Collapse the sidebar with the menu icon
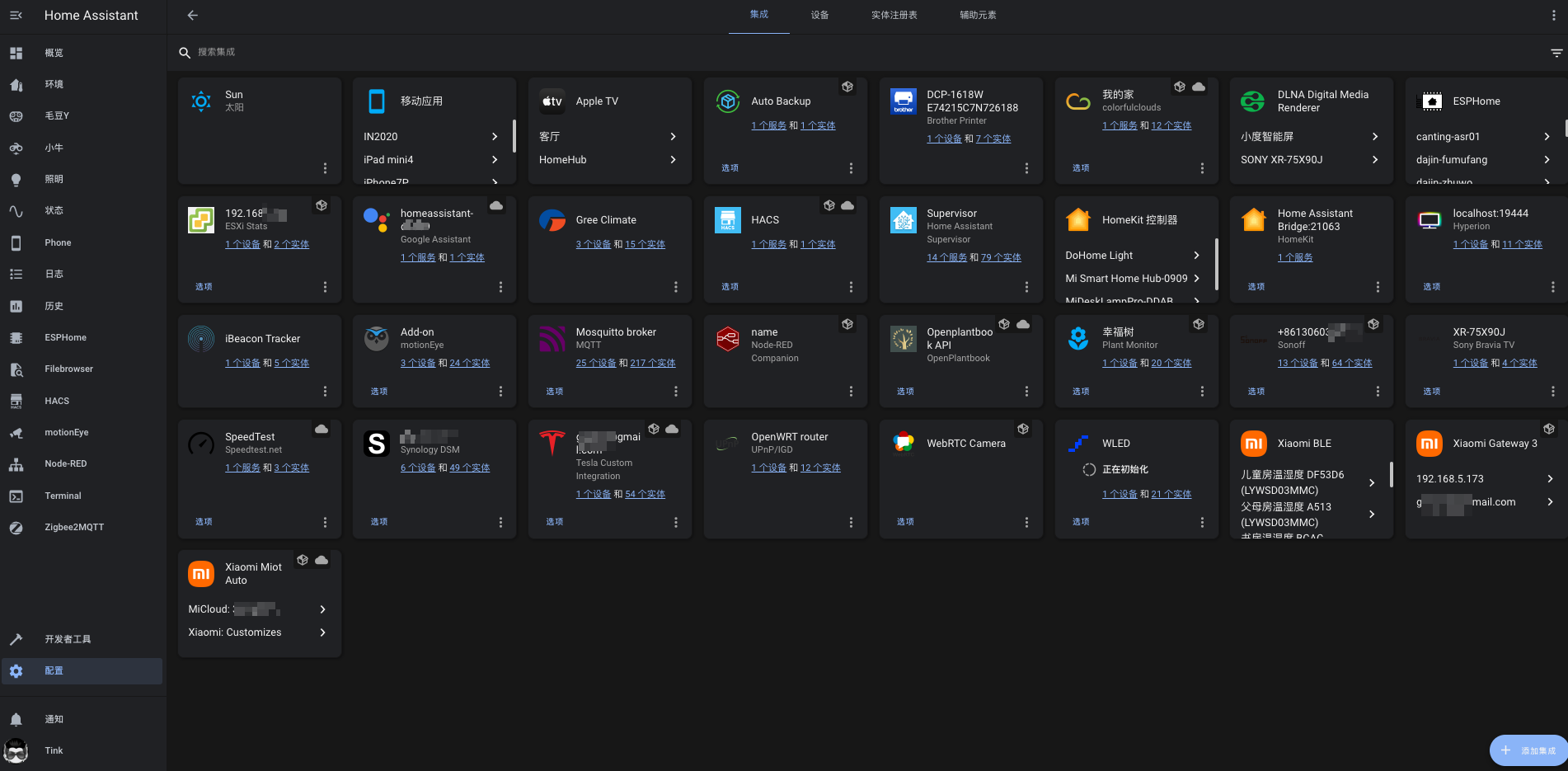1568x771 pixels. coord(16,15)
